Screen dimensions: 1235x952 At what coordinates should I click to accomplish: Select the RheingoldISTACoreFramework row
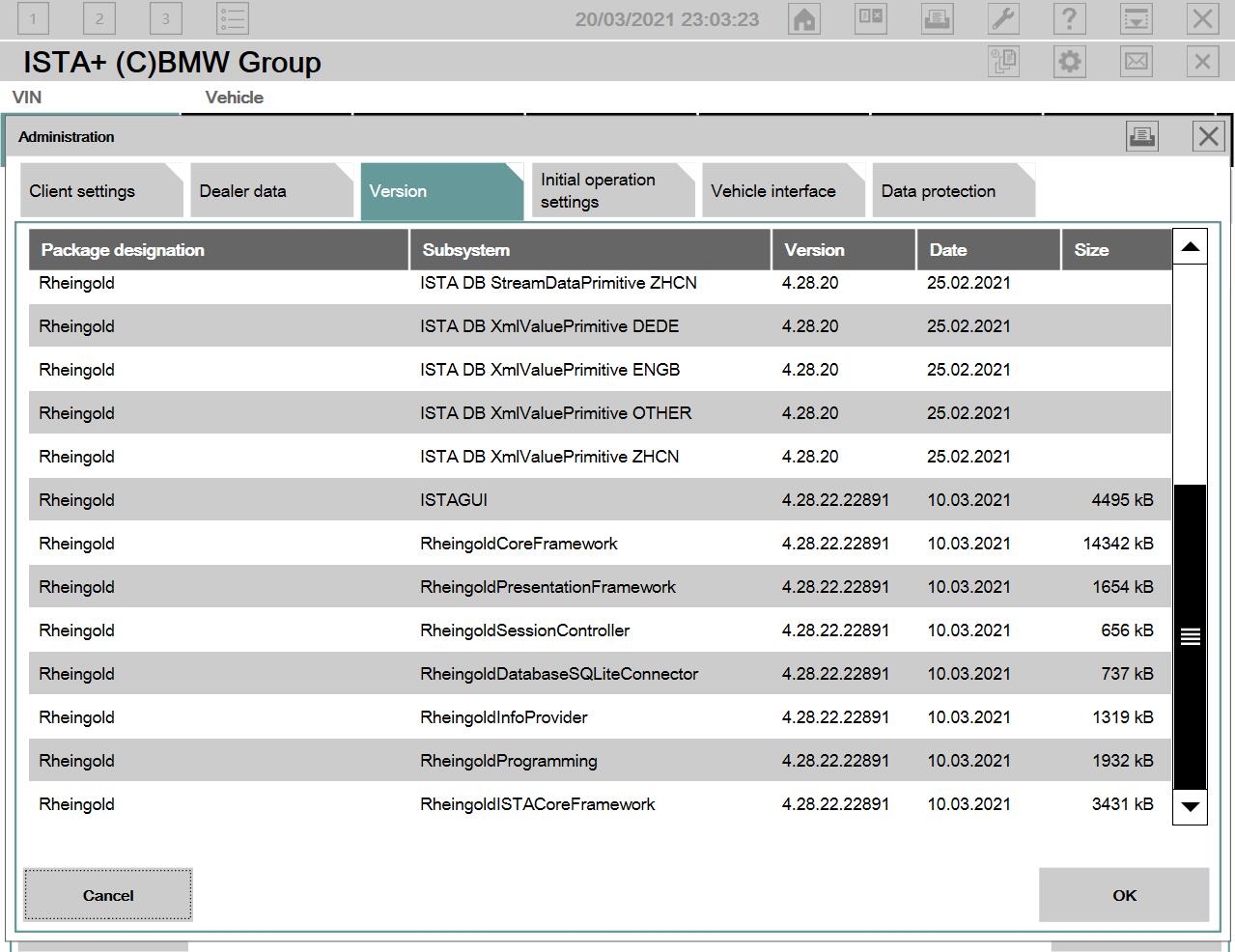pos(600,804)
